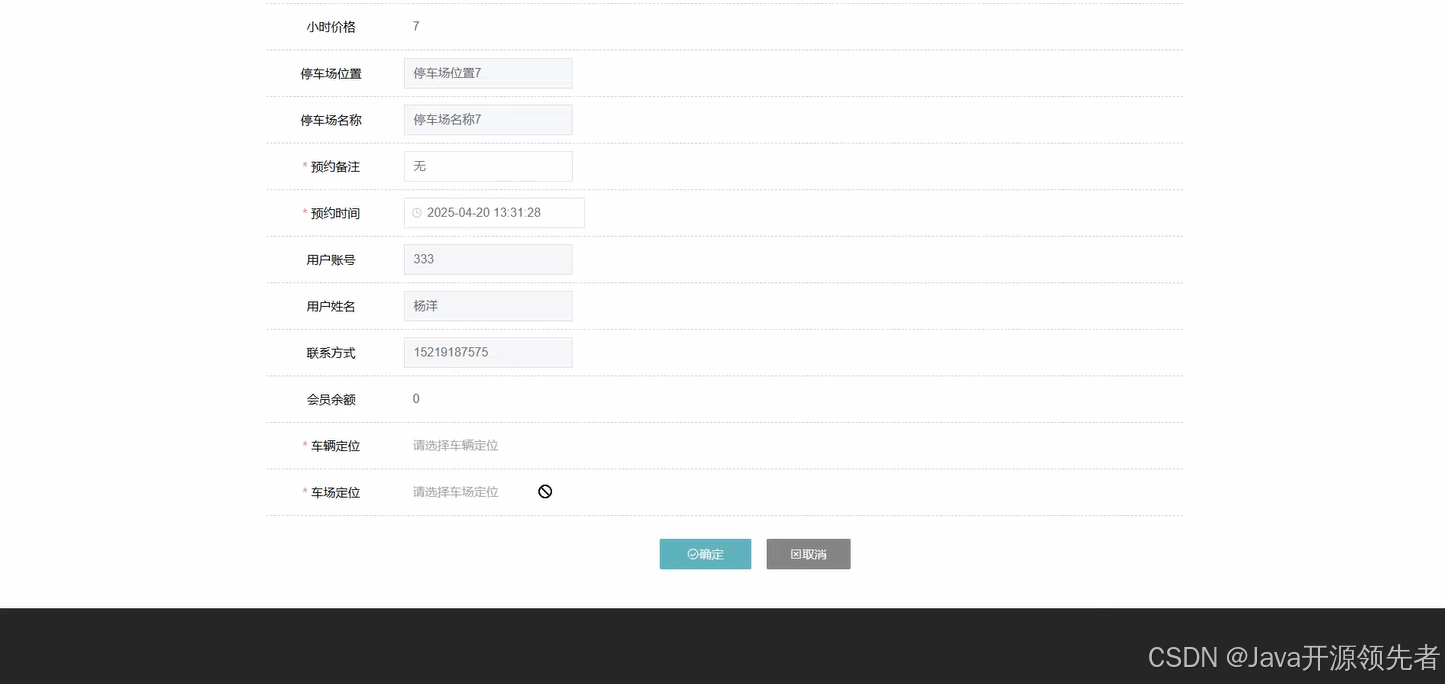Click the 联系方式 label

click(x=331, y=353)
